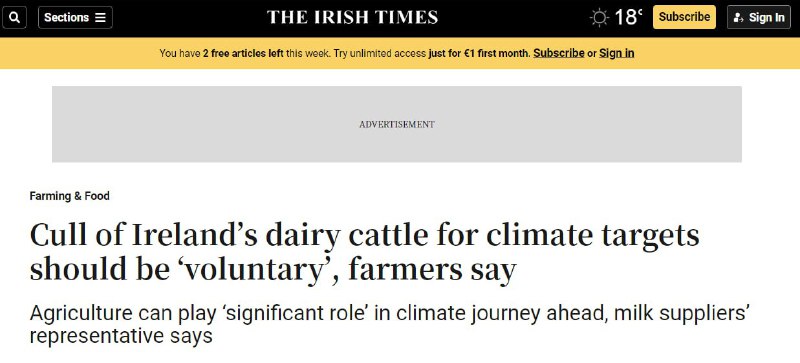Screen dimensions: 800x363
Task: Click the search magnifier icon
Action: pos(14,17)
